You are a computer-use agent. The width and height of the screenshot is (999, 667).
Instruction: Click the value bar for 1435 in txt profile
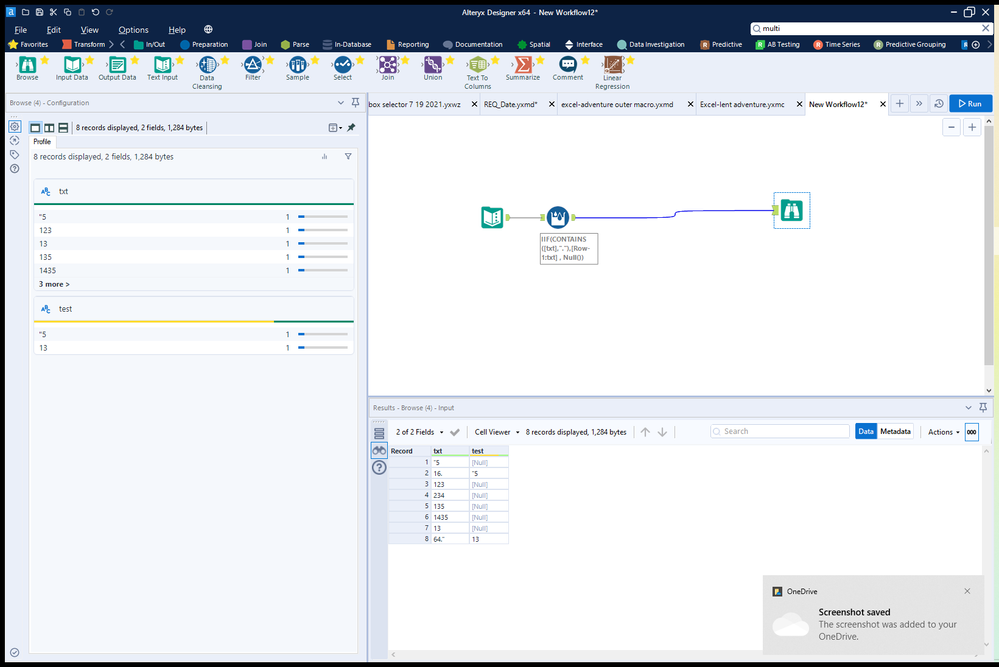323,270
